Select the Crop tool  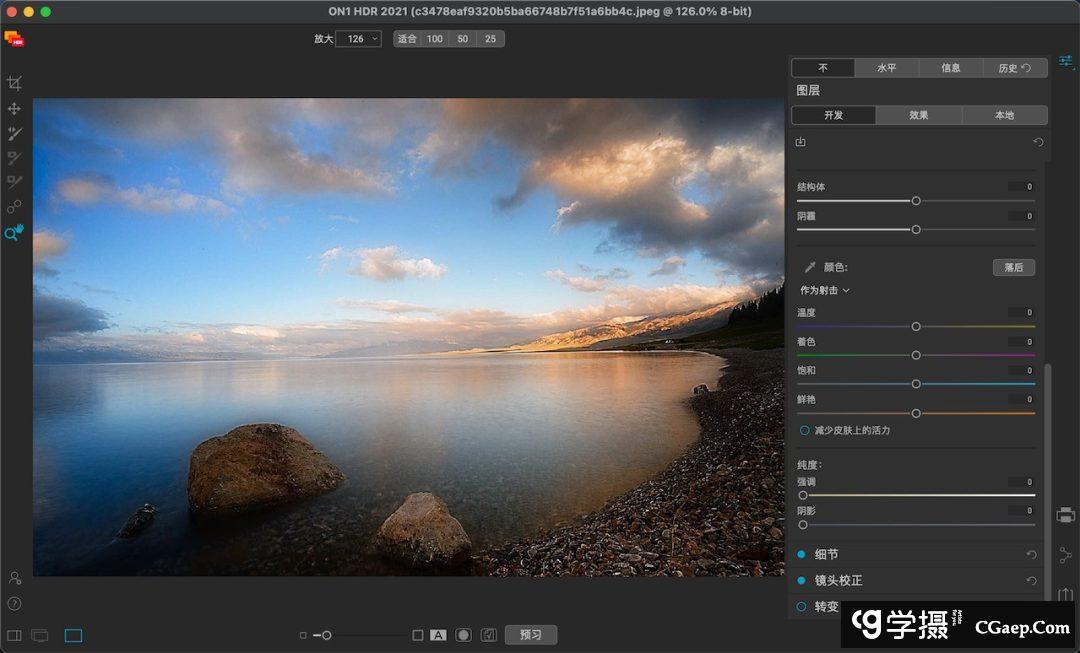coord(14,83)
